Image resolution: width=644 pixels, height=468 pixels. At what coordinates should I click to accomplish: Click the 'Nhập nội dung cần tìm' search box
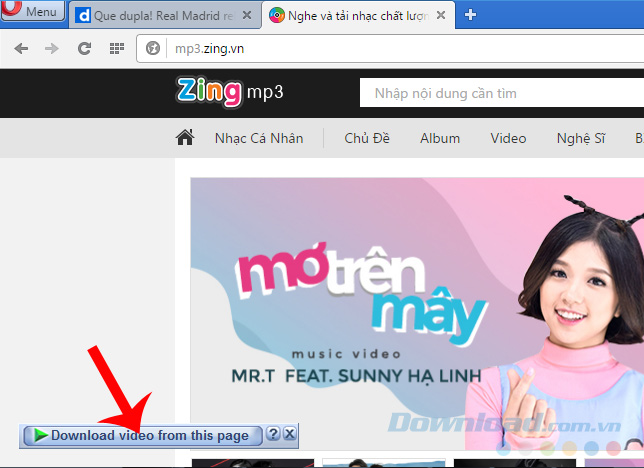click(502, 93)
